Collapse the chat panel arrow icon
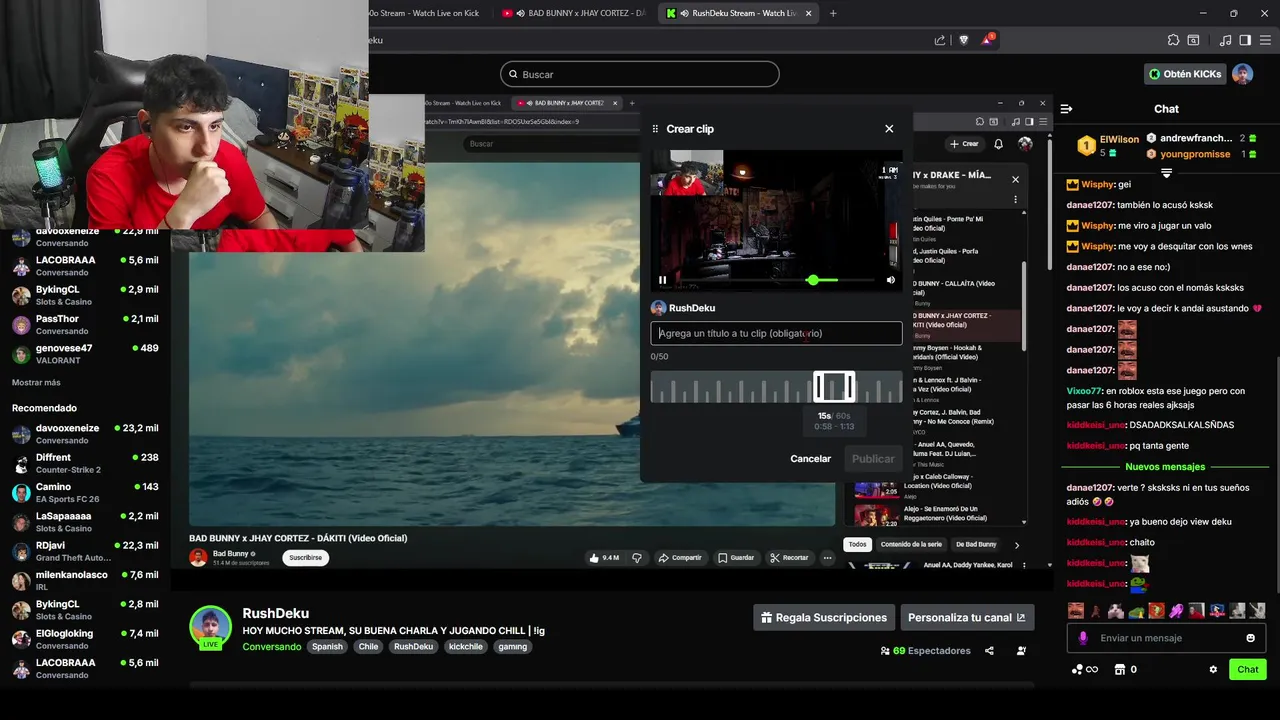 pyautogui.click(x=1067, y=109)
